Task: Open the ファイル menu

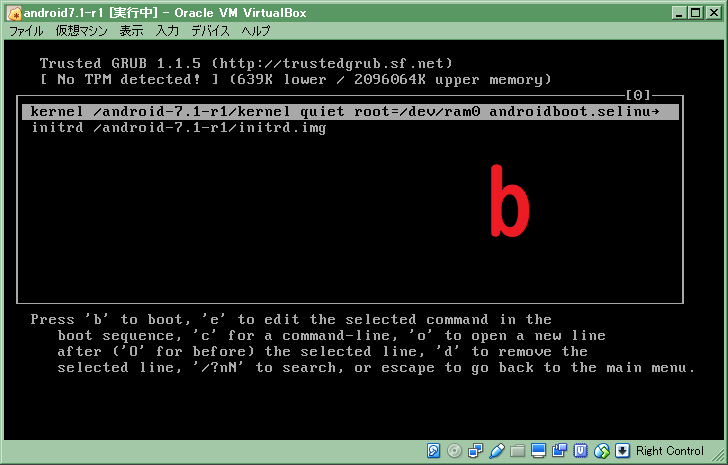Action: [26, 31]
